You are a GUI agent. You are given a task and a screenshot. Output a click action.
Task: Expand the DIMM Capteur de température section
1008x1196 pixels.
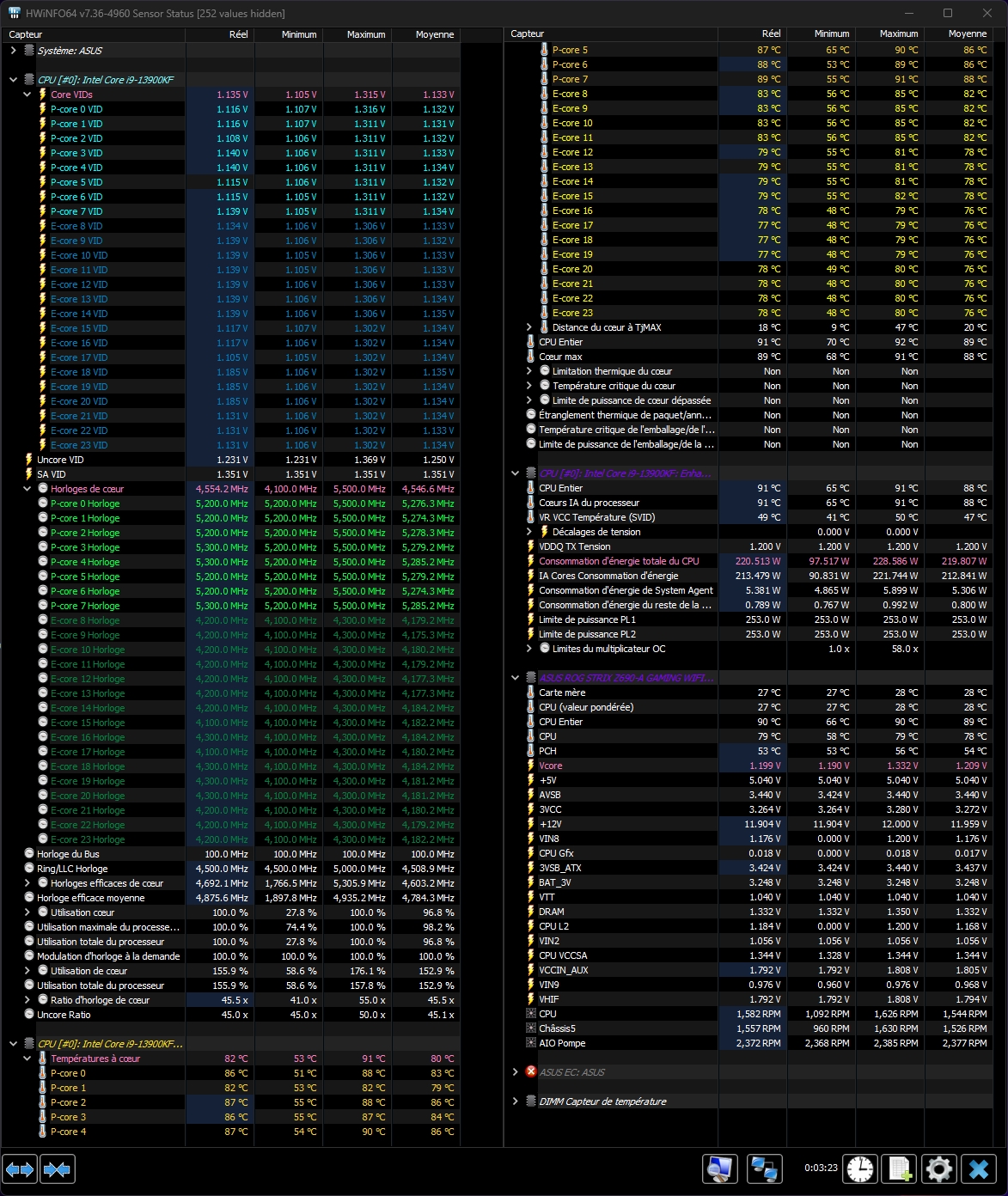click(x=515, y=1101)
